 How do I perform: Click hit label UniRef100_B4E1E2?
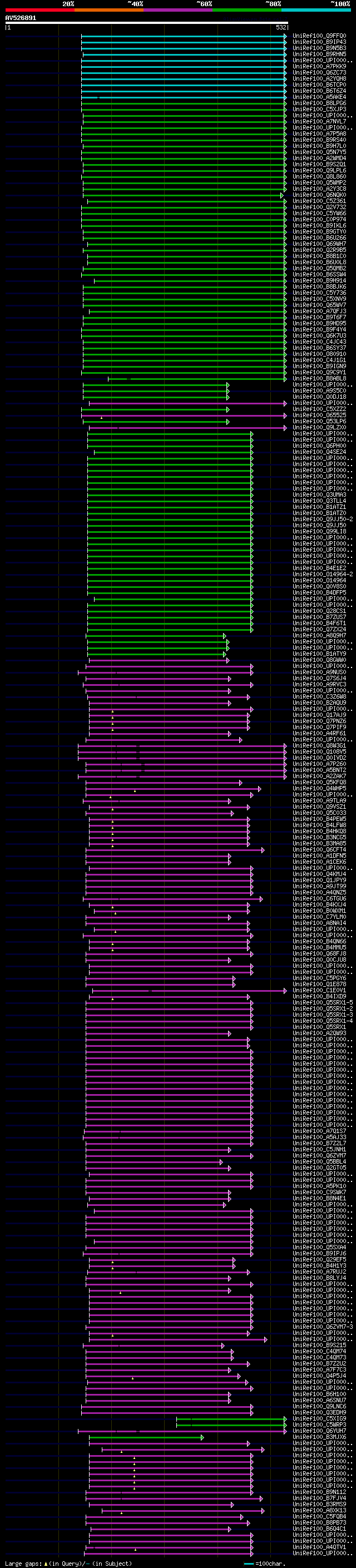pyautogui.click(x=319, y=568)
